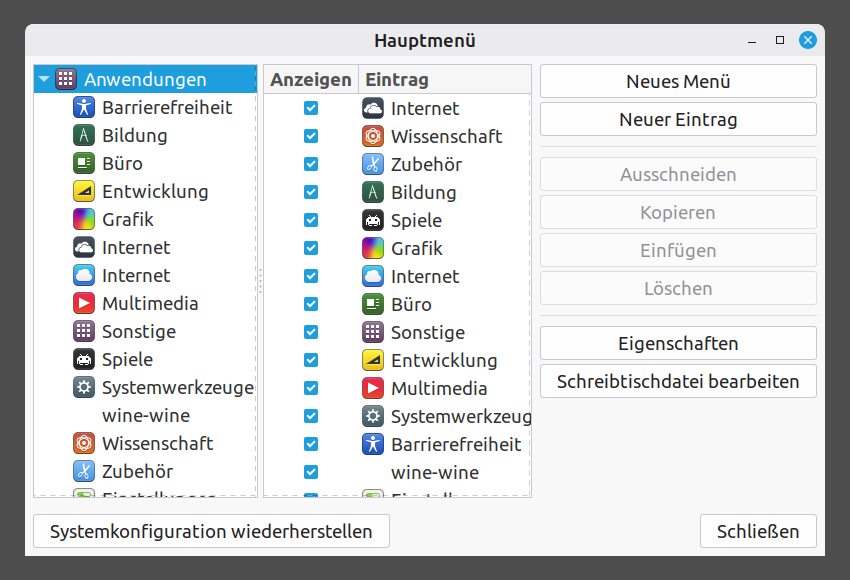The height and width of the screenshot is (580, 850).
Task: Open Eigenschaften for the selected item
Action: [678, 344]
